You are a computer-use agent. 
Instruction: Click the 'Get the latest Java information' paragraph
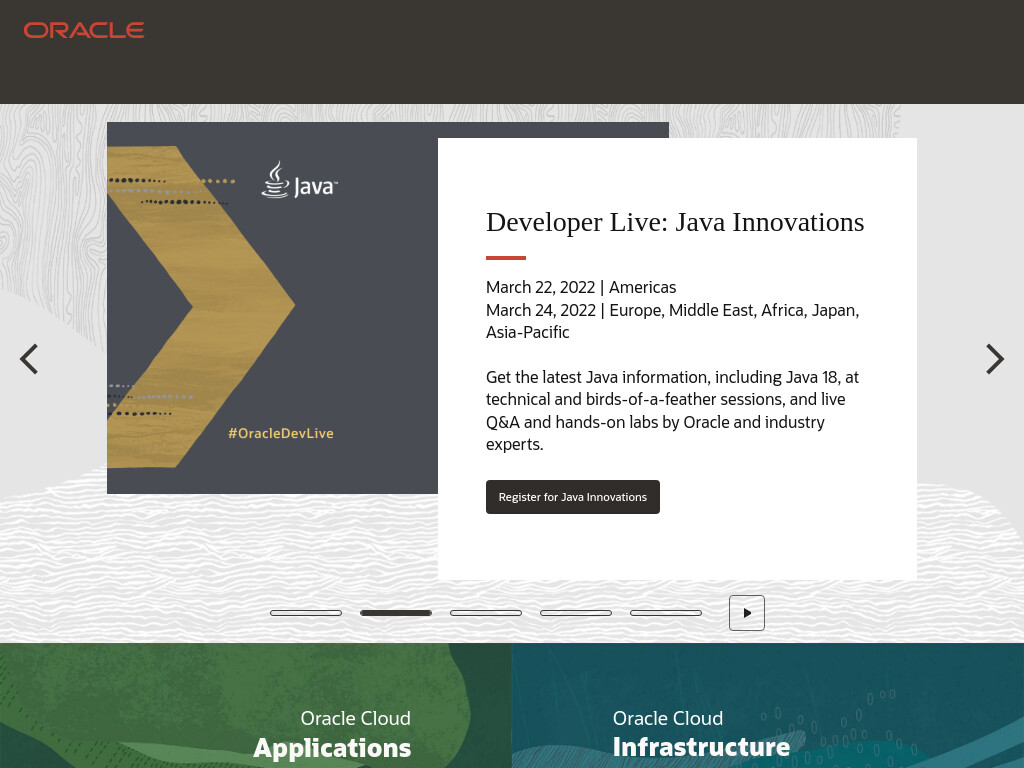pos(673,411)
